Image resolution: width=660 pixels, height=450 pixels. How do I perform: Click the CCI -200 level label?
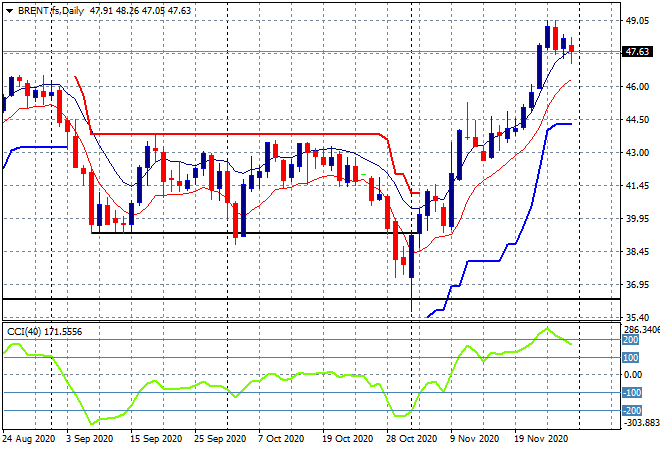[x=632, y=410]
